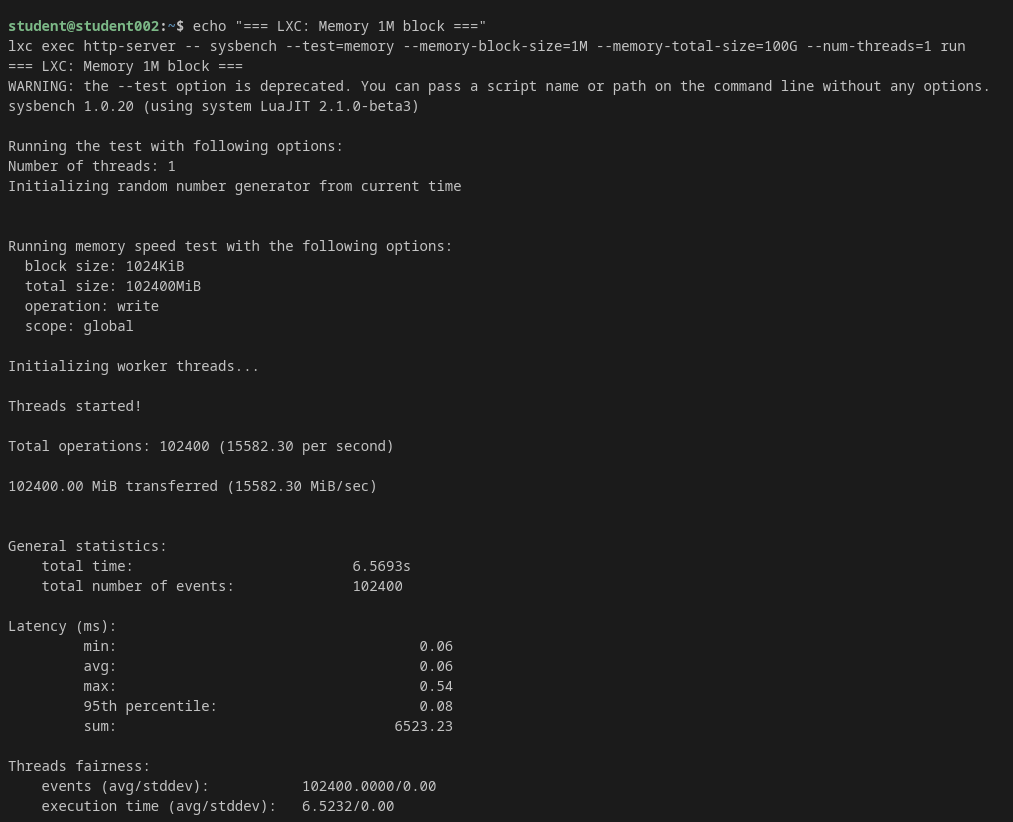Click the --num-threads=1 run text

[x=886, y=47]
